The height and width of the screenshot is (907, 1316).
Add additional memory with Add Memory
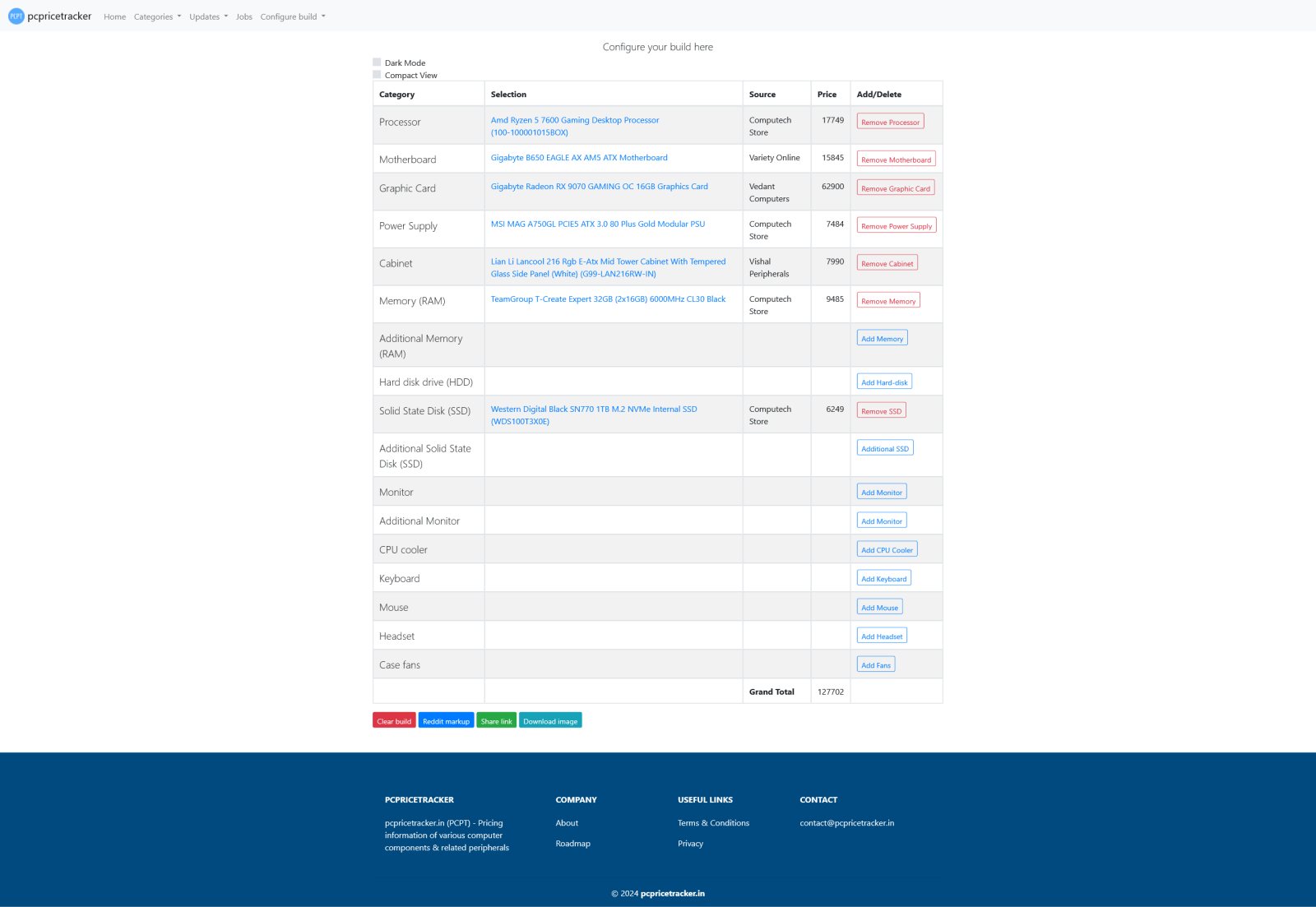pyautogui.click(x=882, y=339)
